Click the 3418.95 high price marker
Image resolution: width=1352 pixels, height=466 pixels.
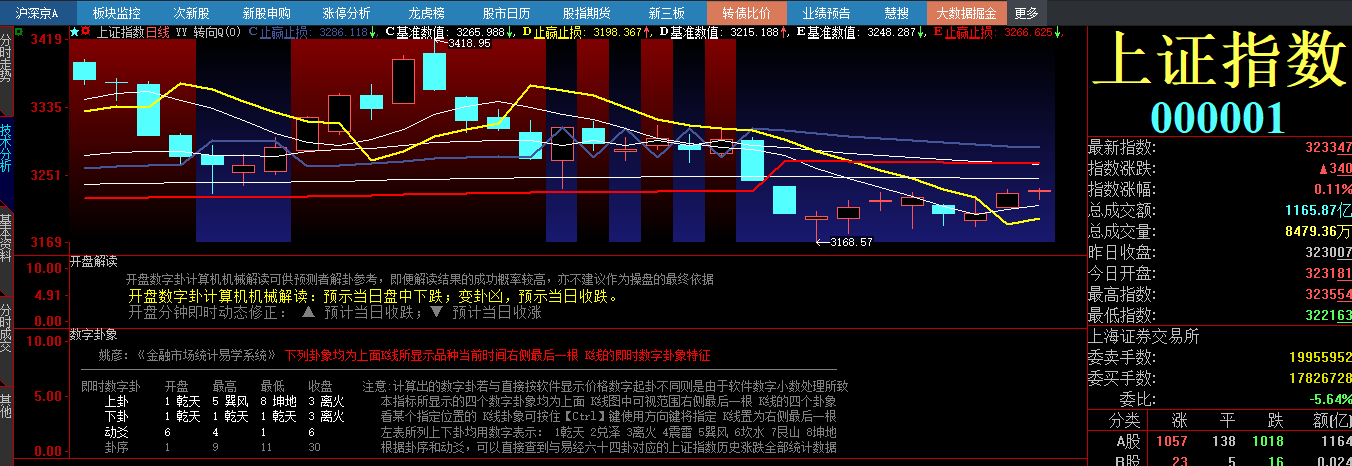468,44
